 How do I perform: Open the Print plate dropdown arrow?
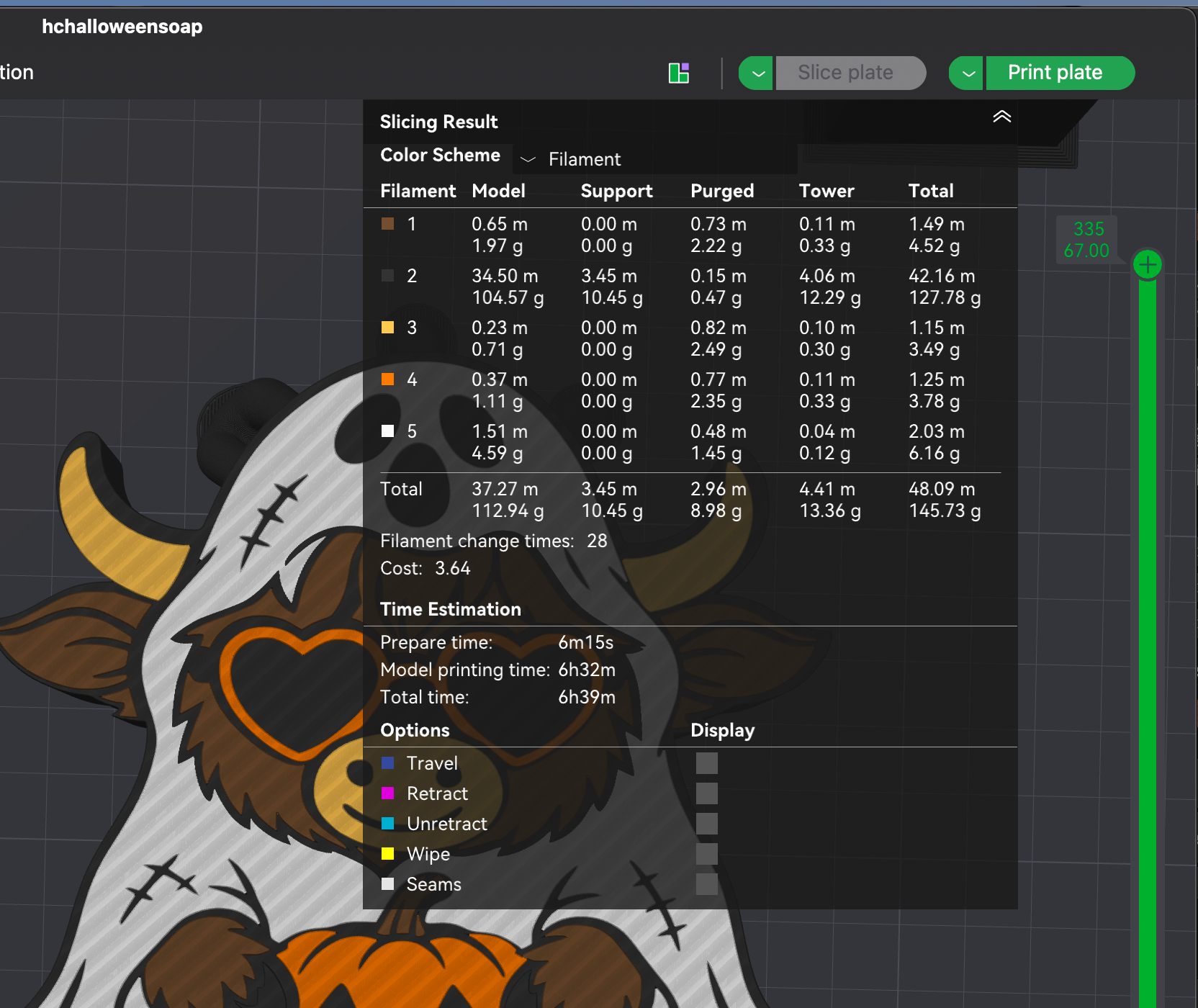(967, 73)
